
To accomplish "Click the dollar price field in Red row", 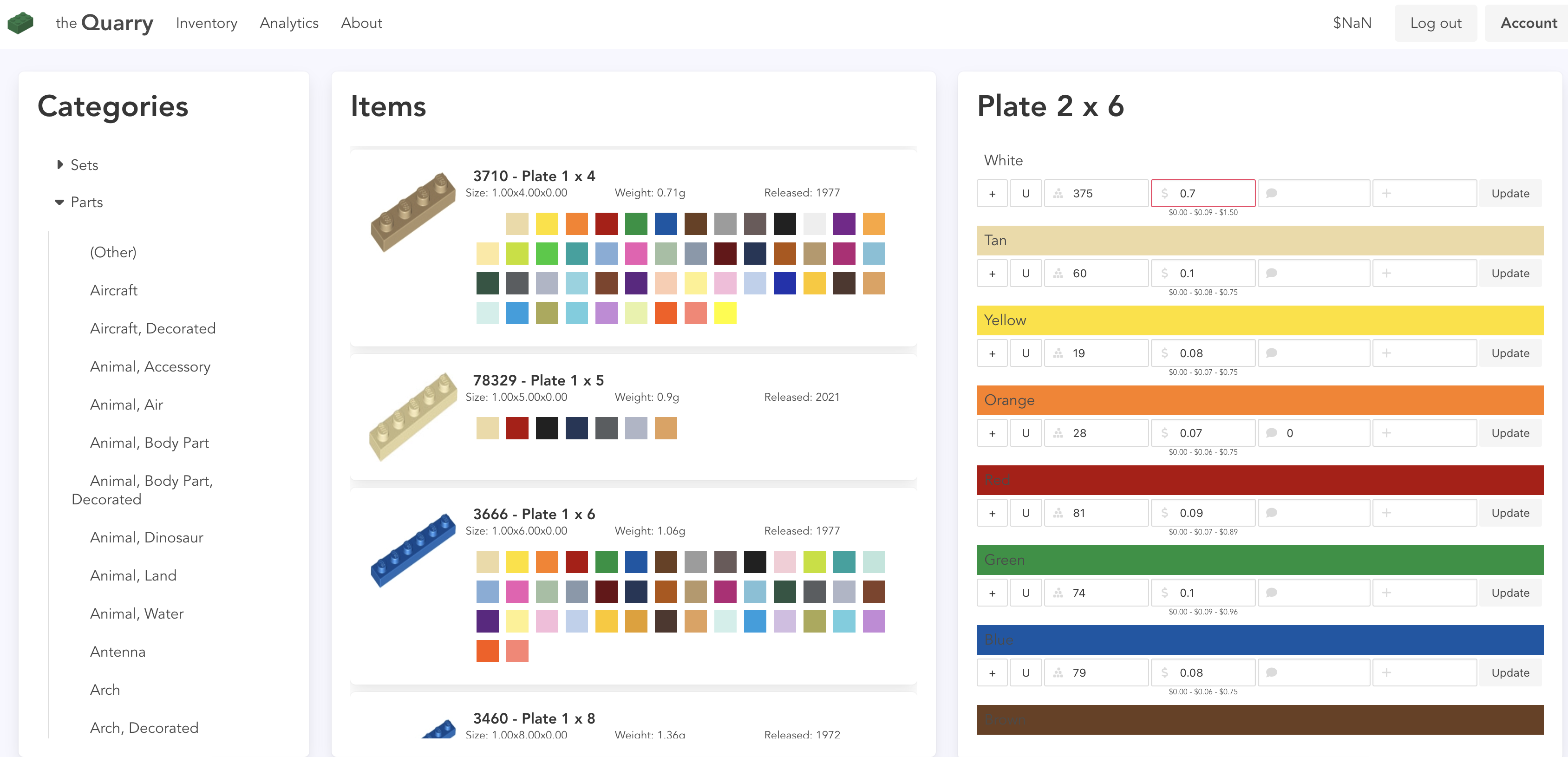I will 1203,513.
